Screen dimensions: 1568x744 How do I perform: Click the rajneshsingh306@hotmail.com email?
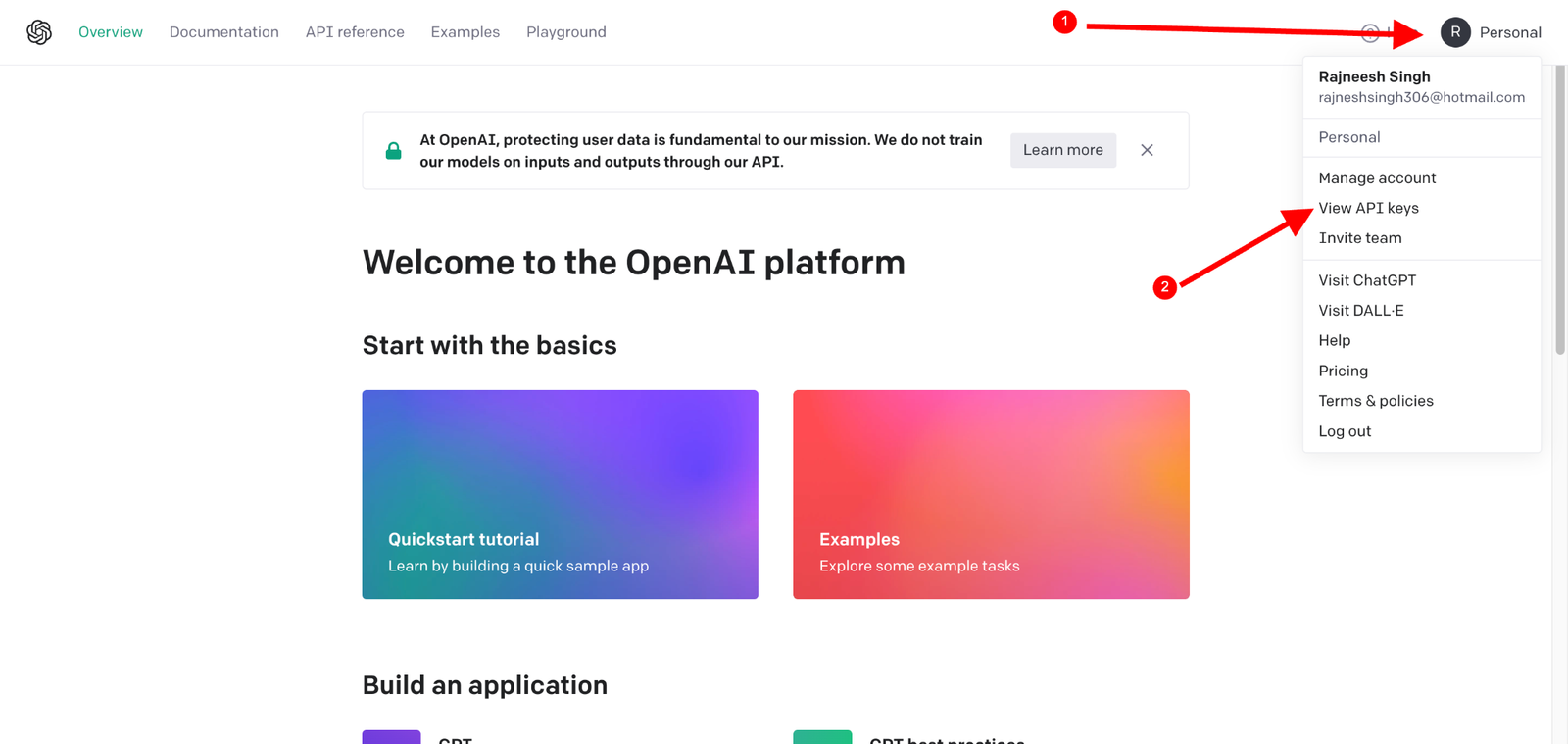click(x=1421, y=97)
